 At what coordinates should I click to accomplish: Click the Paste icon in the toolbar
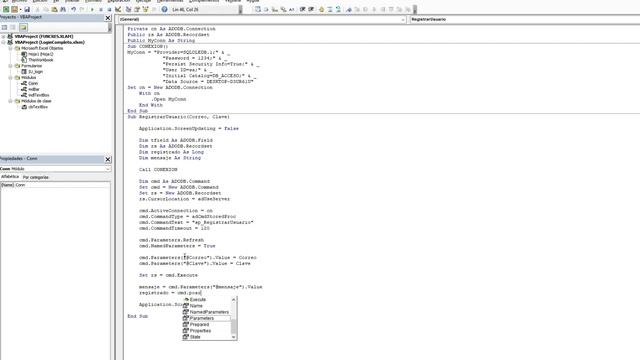coord(54,9)
